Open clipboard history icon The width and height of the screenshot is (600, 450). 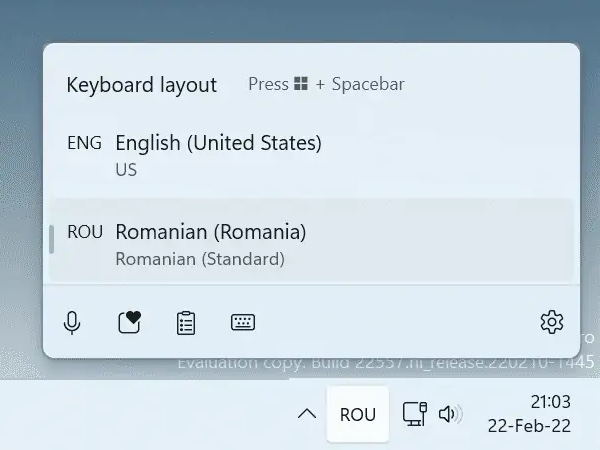[x=186, y=322]
